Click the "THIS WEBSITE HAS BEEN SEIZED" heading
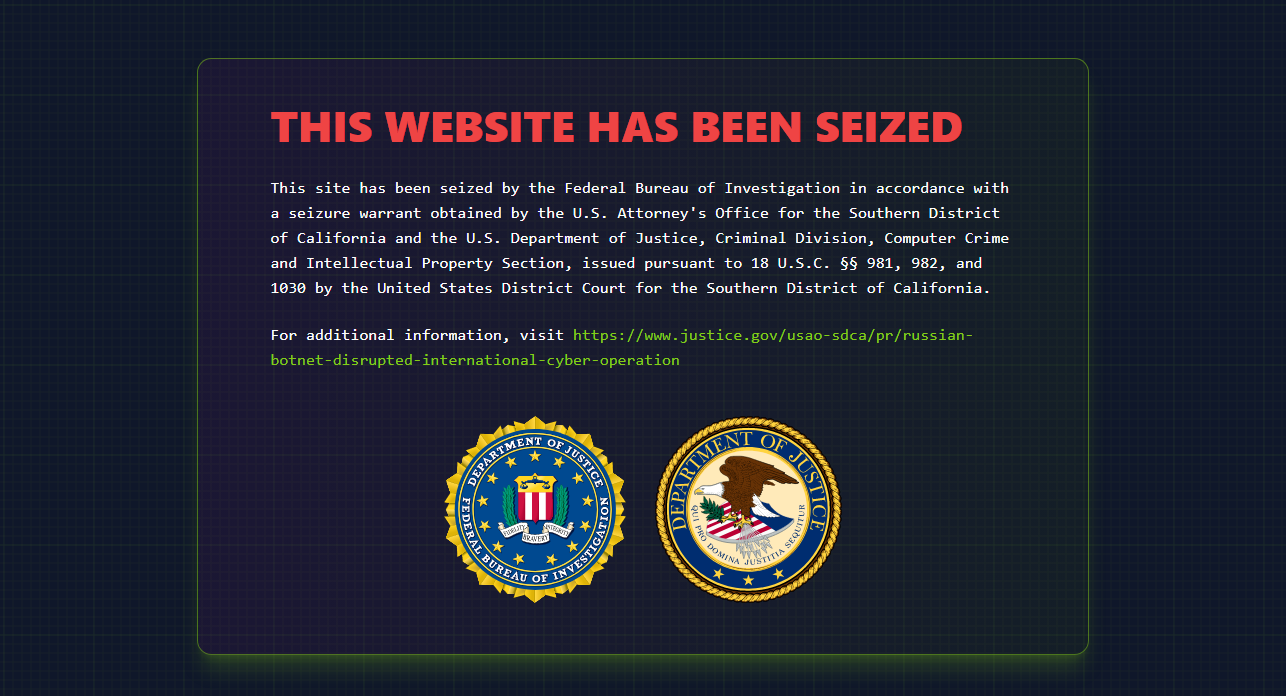 point(616,127)
